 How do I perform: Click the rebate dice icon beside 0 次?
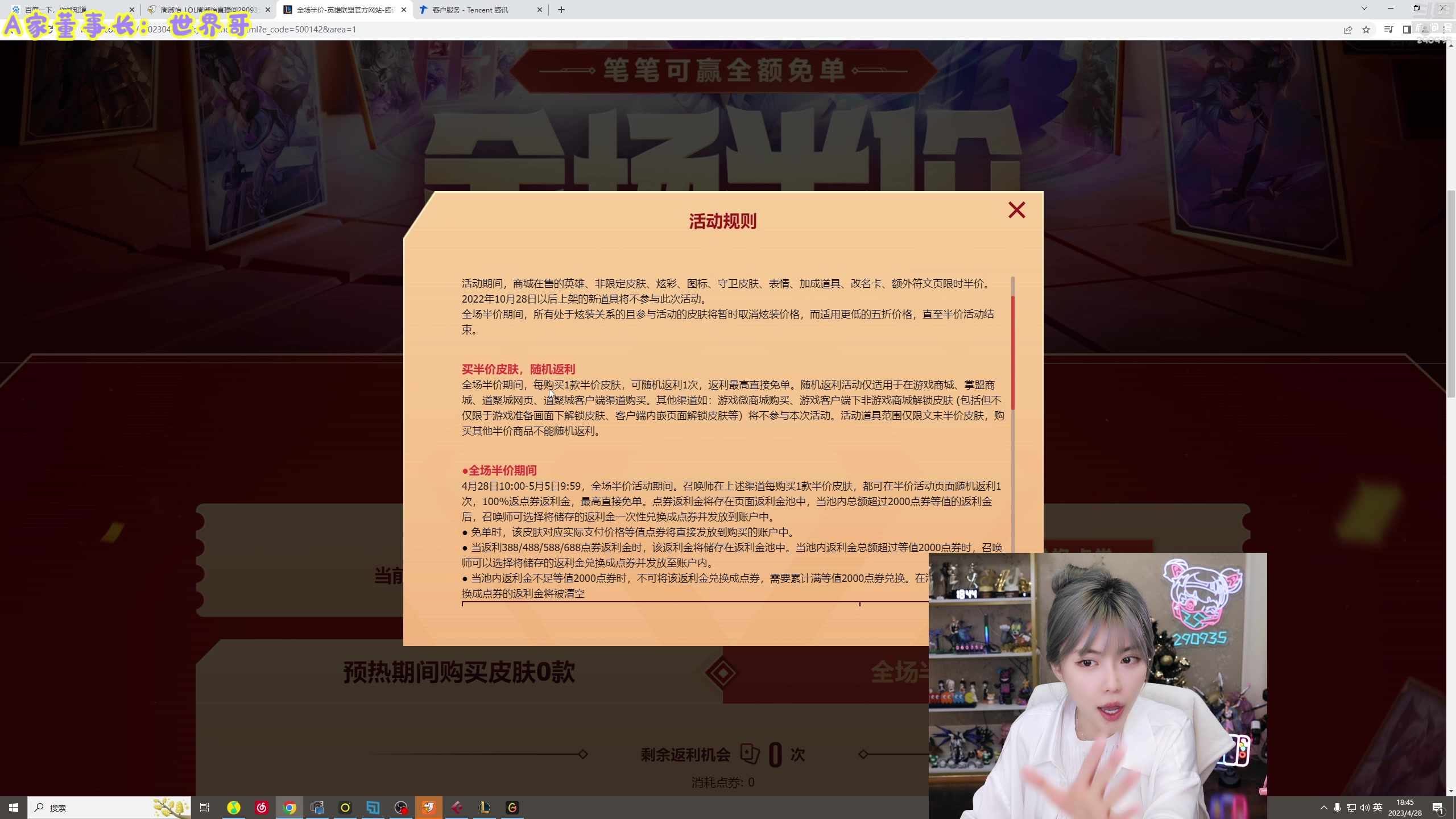click(x=750, y=754)
